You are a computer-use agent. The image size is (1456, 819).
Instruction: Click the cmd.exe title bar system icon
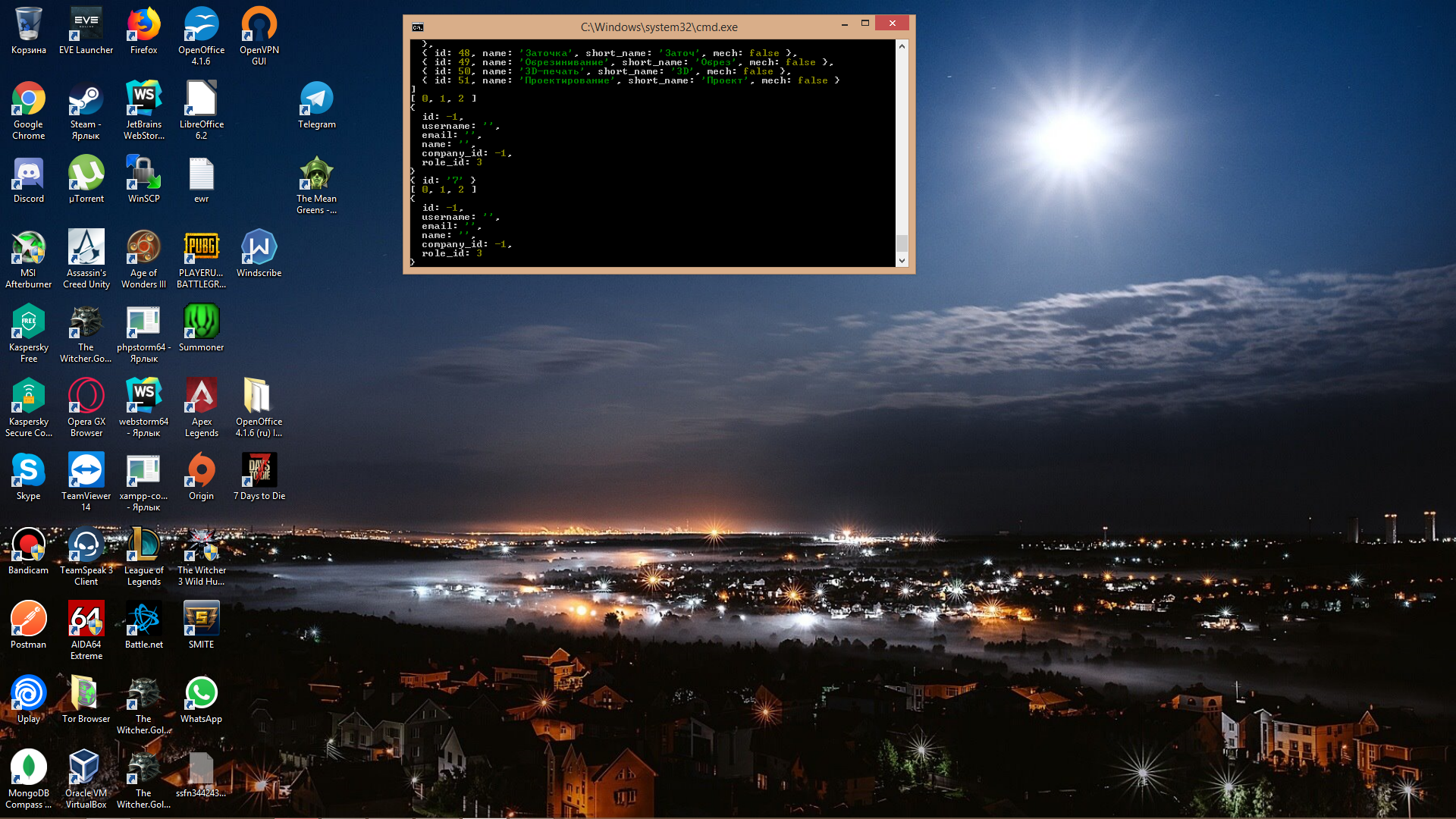point(418,27)
